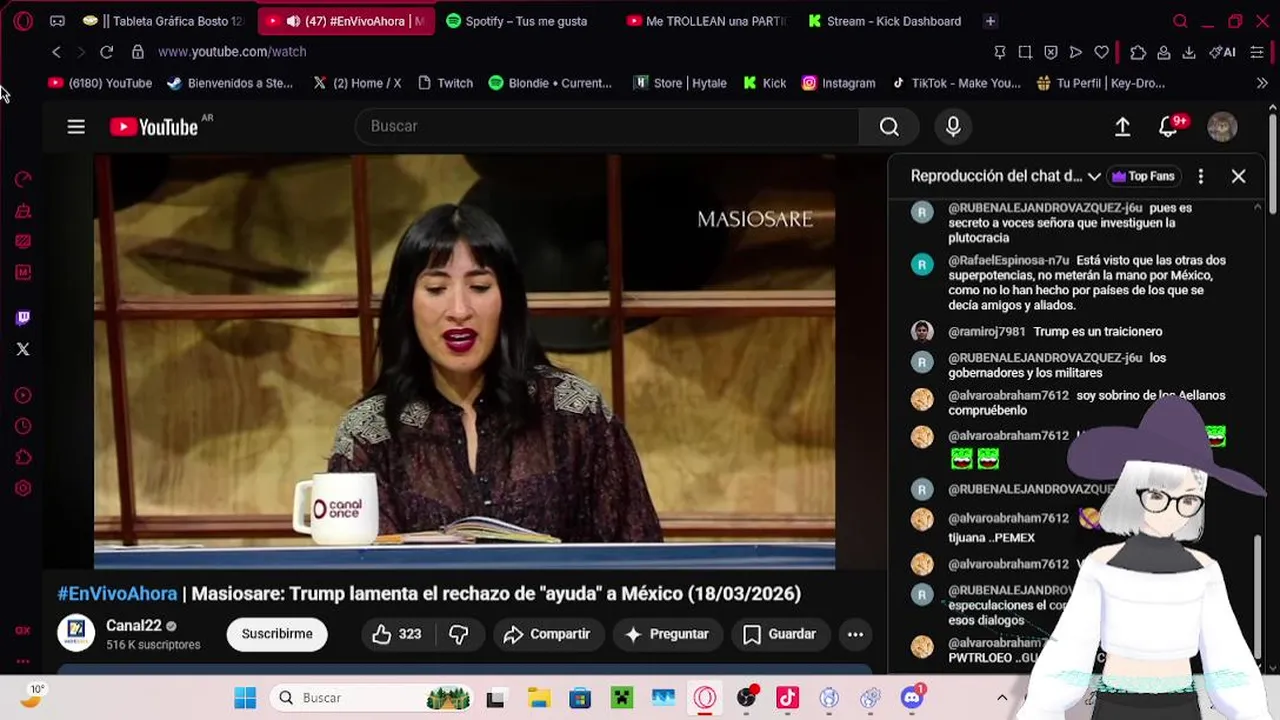This screenshot has width=1280, height=720.
Task: Submit with the YouTube search magnifier button
Action: tap(889, 126)
